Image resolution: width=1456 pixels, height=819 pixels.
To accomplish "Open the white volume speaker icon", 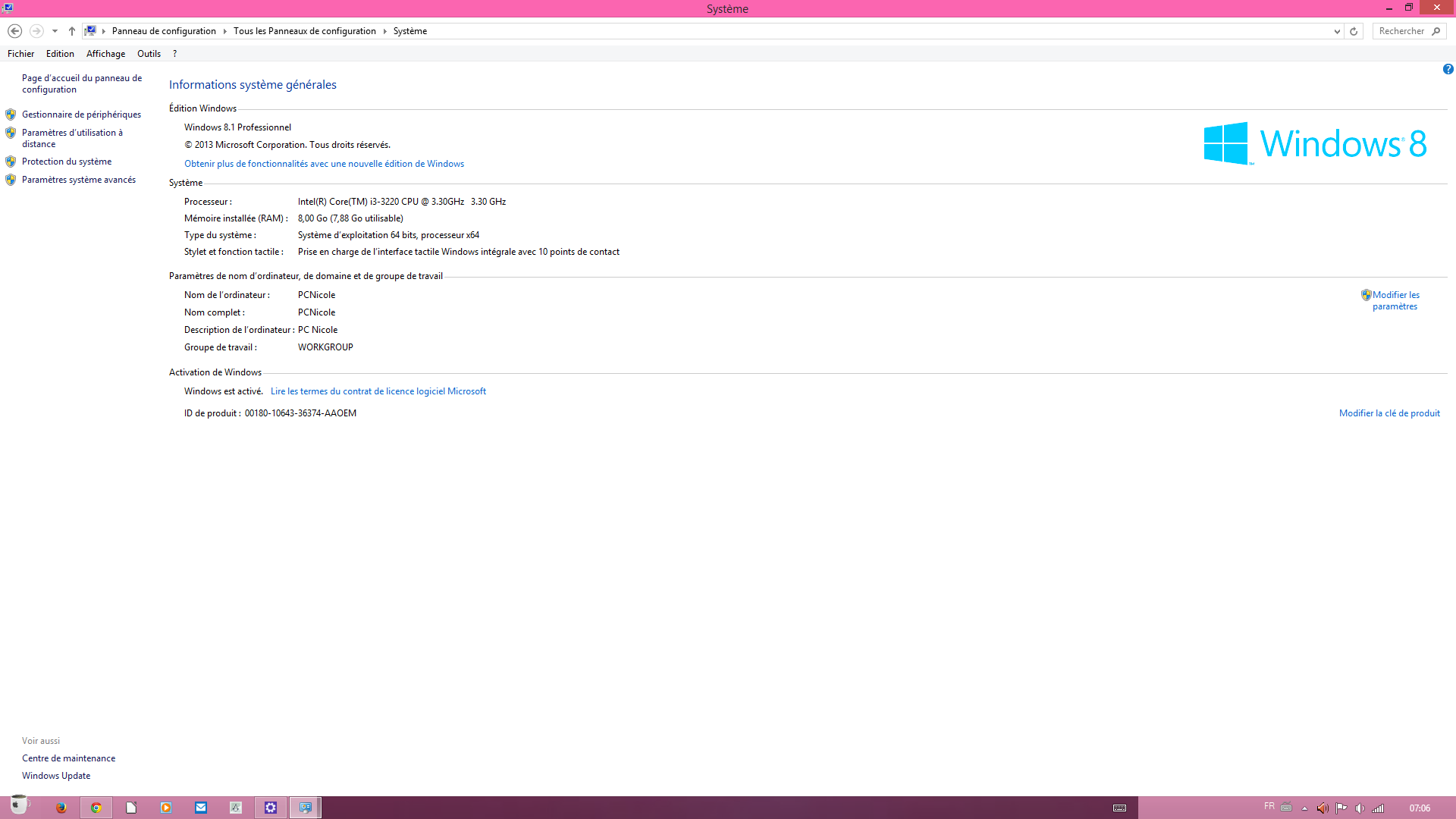I will [x=1360, y=808].
